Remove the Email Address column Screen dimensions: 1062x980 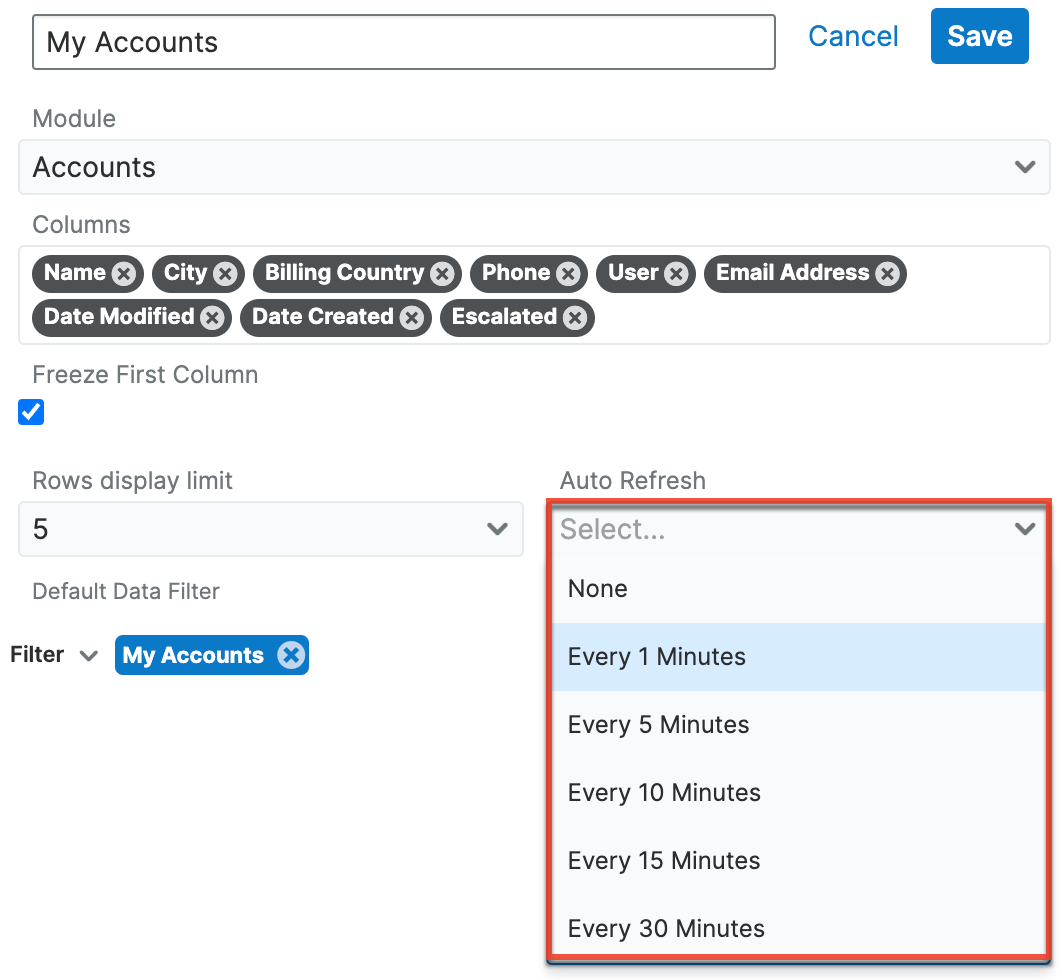click(886, 273)
